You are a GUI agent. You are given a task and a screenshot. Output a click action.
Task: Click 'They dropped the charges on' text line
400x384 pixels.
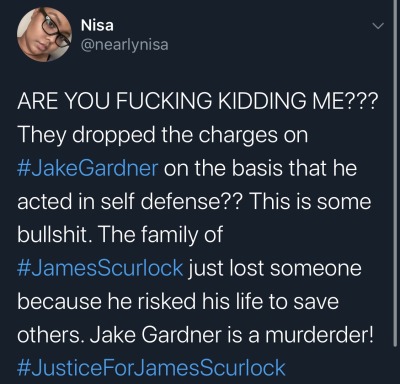click(x=162, y=135)
